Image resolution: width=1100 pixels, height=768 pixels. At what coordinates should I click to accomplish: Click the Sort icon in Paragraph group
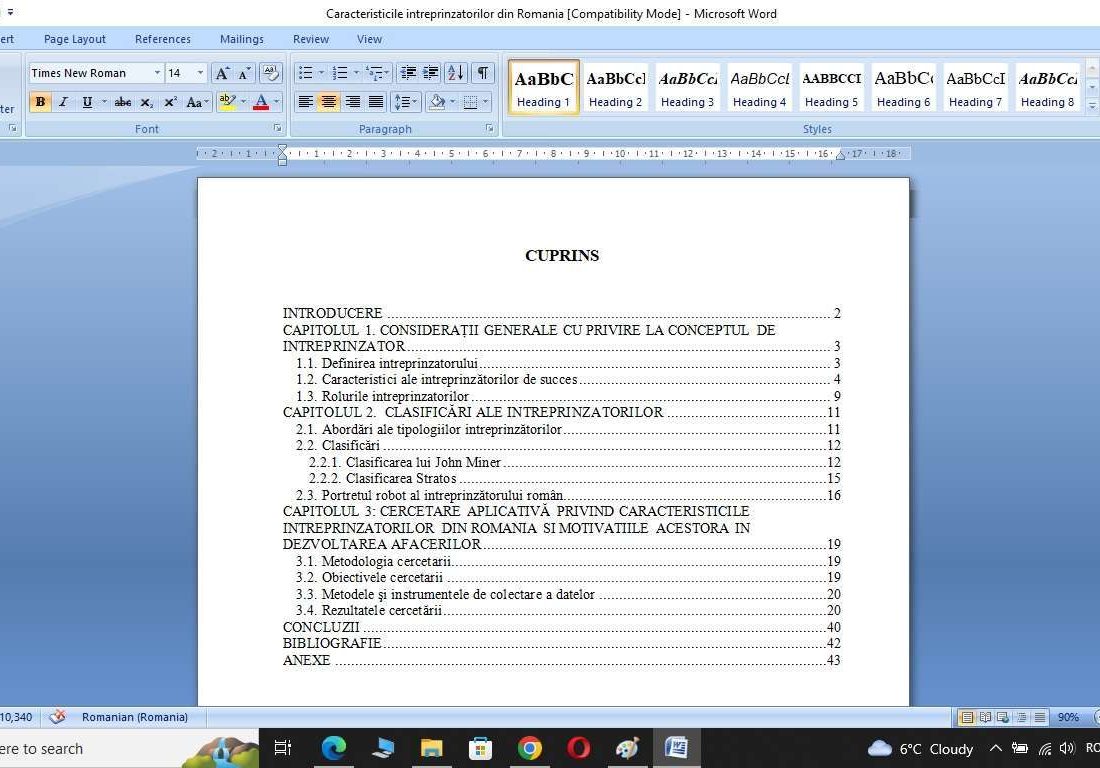click(x=455, y=73)
